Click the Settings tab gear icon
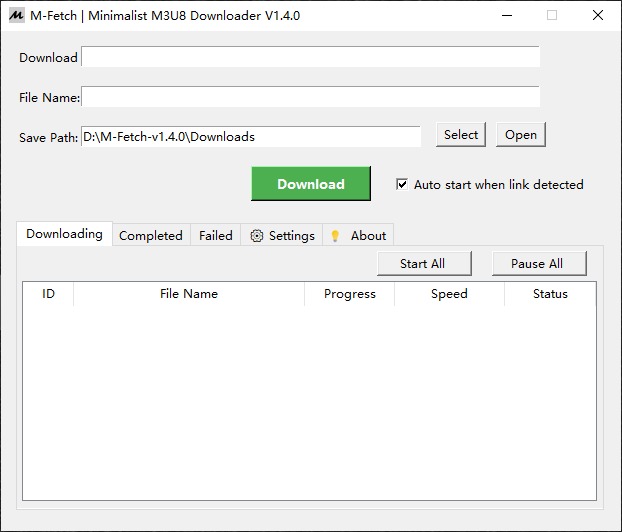The height and width of the screenshot is (532, 622). click(x=257, y=236)
